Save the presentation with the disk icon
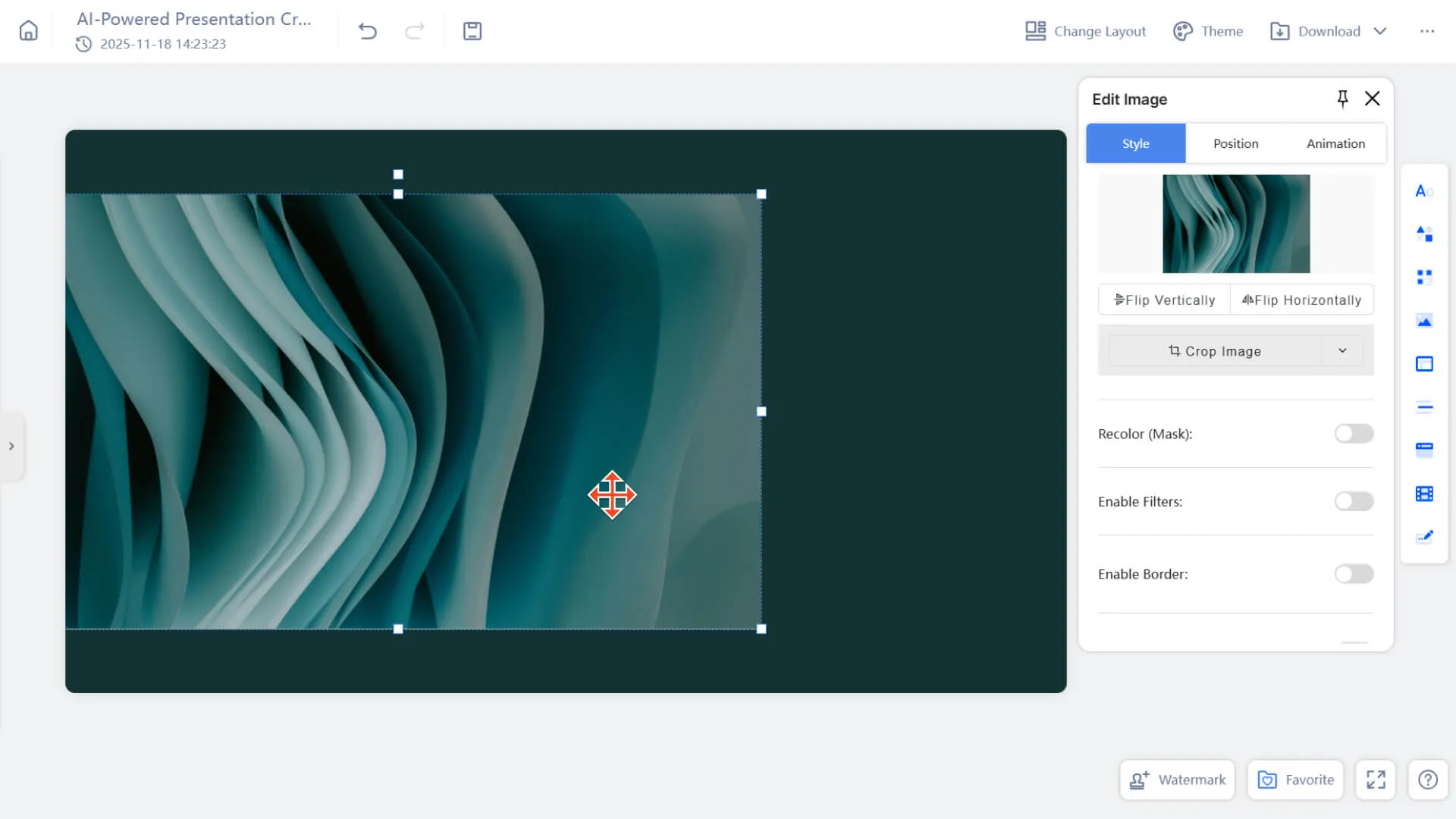The width and height of the screenshot is (1456, 819). tap(472, 31)
